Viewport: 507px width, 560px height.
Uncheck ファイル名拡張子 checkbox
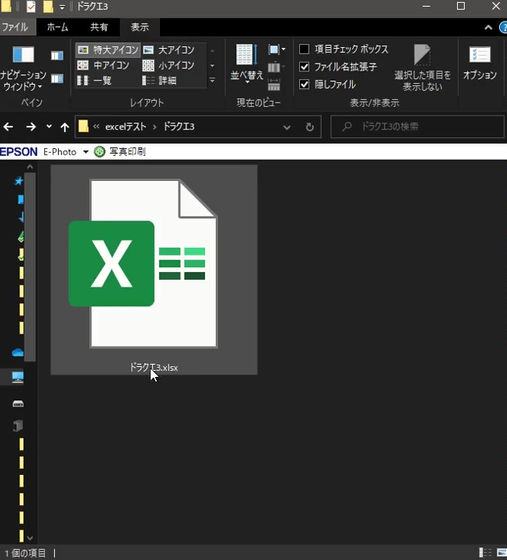click(x=304, y=67)
